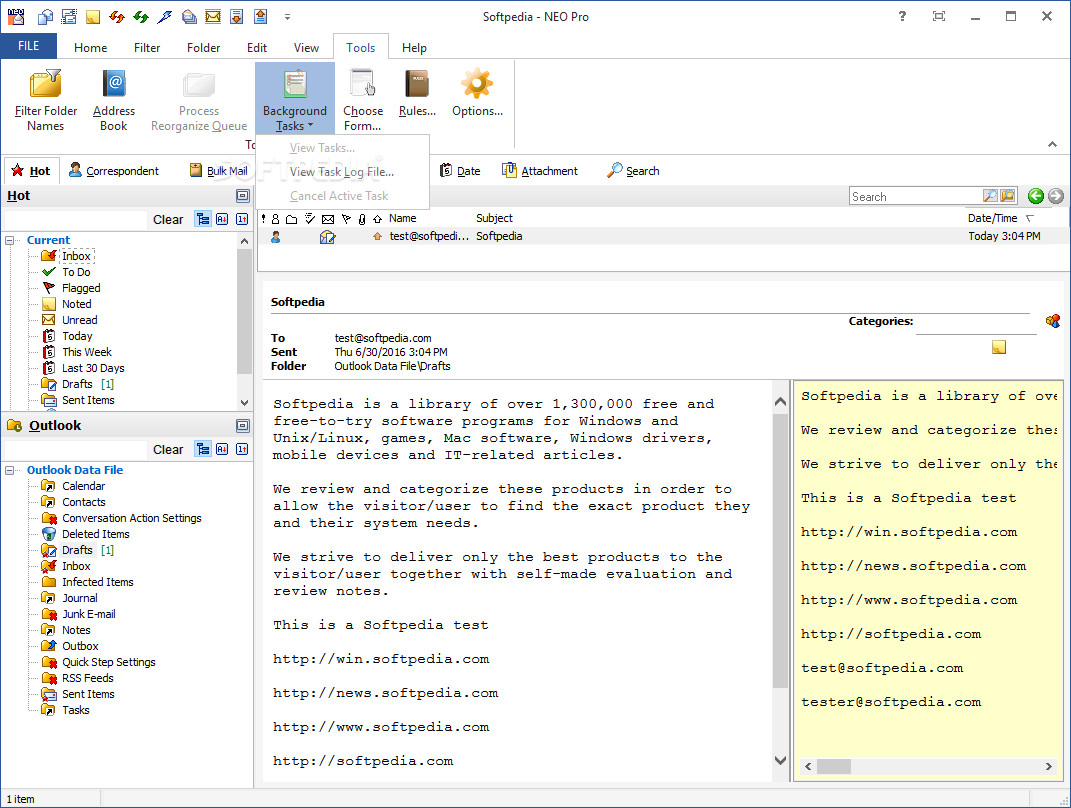Click the search magnifier icon in search box
The width and height of the screenshot is (1071, 808).
(x=990, y=196)
